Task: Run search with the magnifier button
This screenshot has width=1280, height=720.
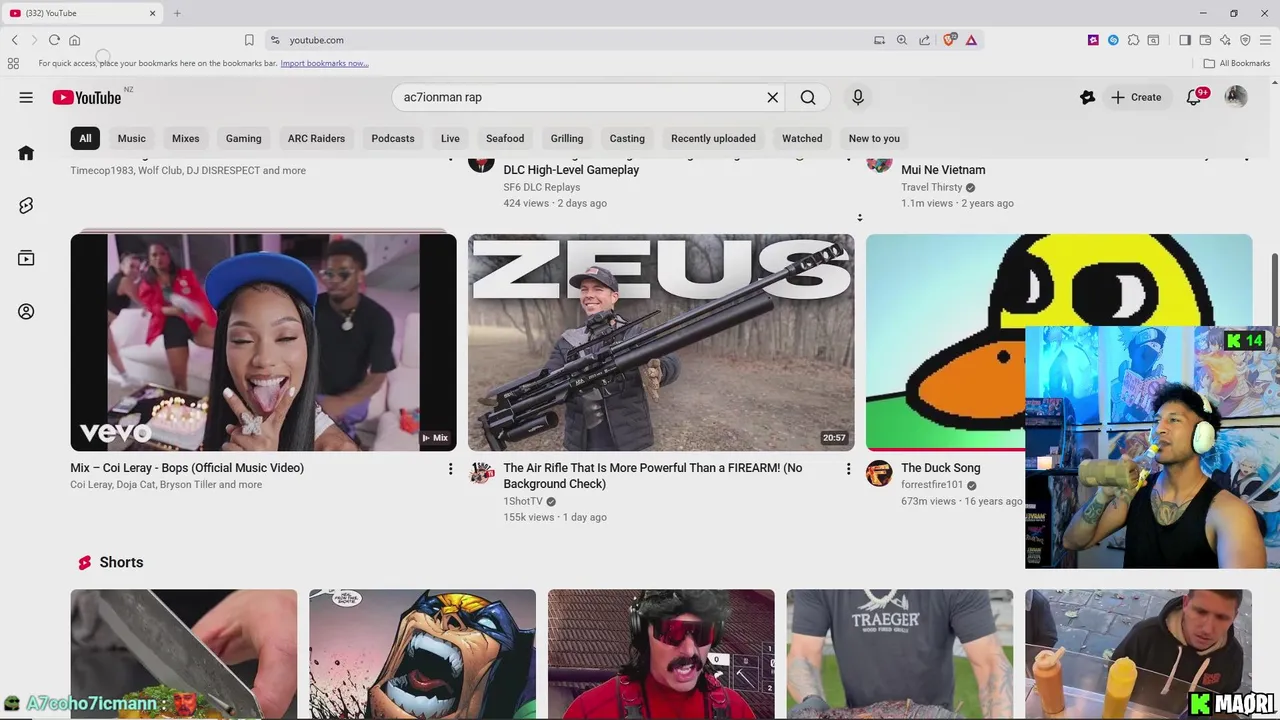Action: pyautogui.click(x=808, y=97)
